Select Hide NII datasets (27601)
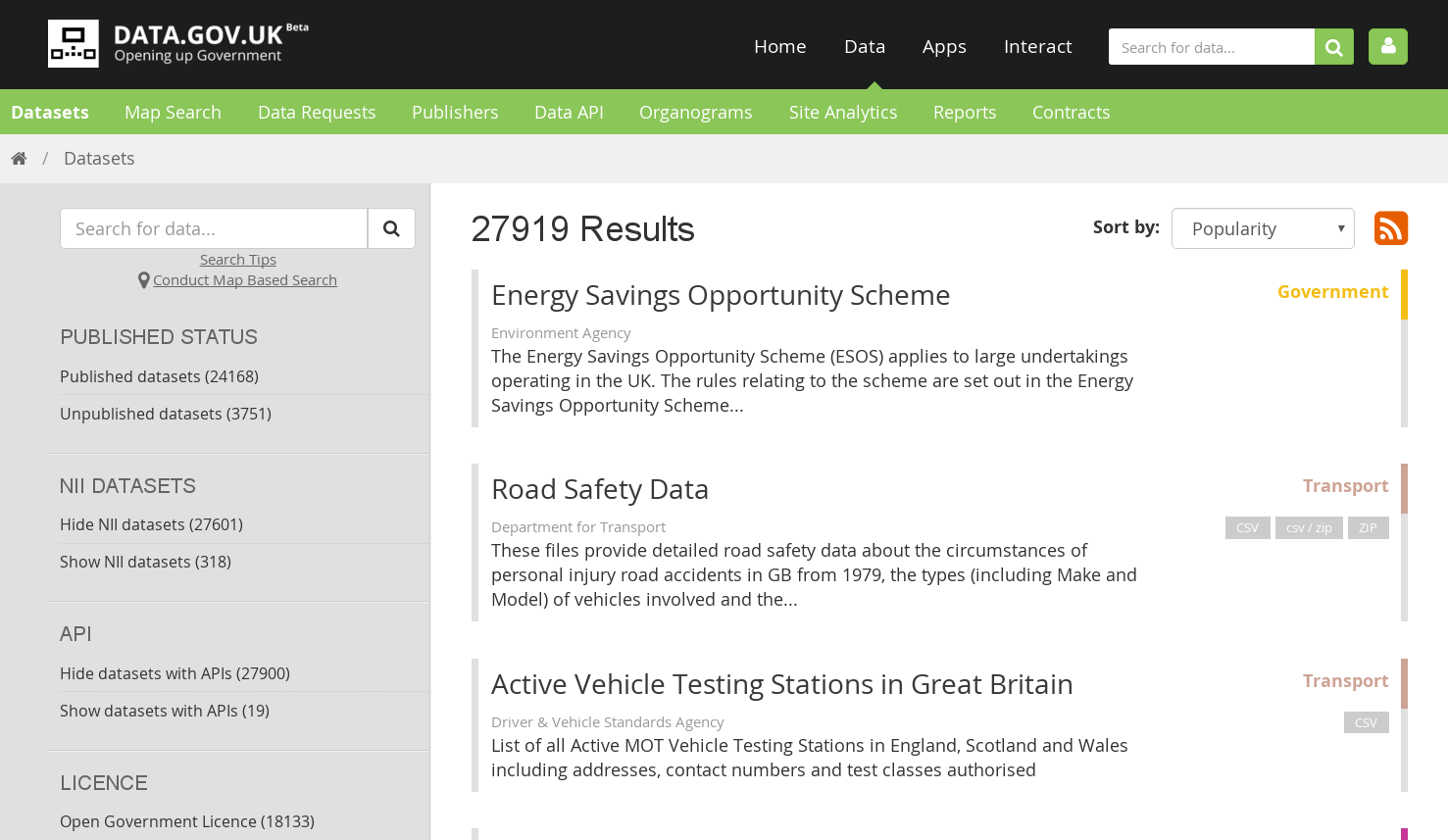This screenshot has height=840, width=1448. [x=151, y=524]
